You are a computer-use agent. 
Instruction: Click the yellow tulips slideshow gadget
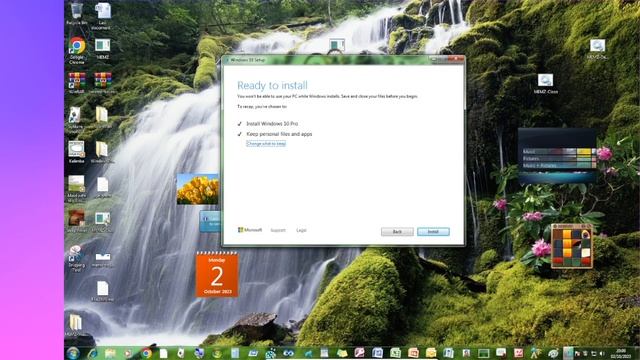[198, 189]
